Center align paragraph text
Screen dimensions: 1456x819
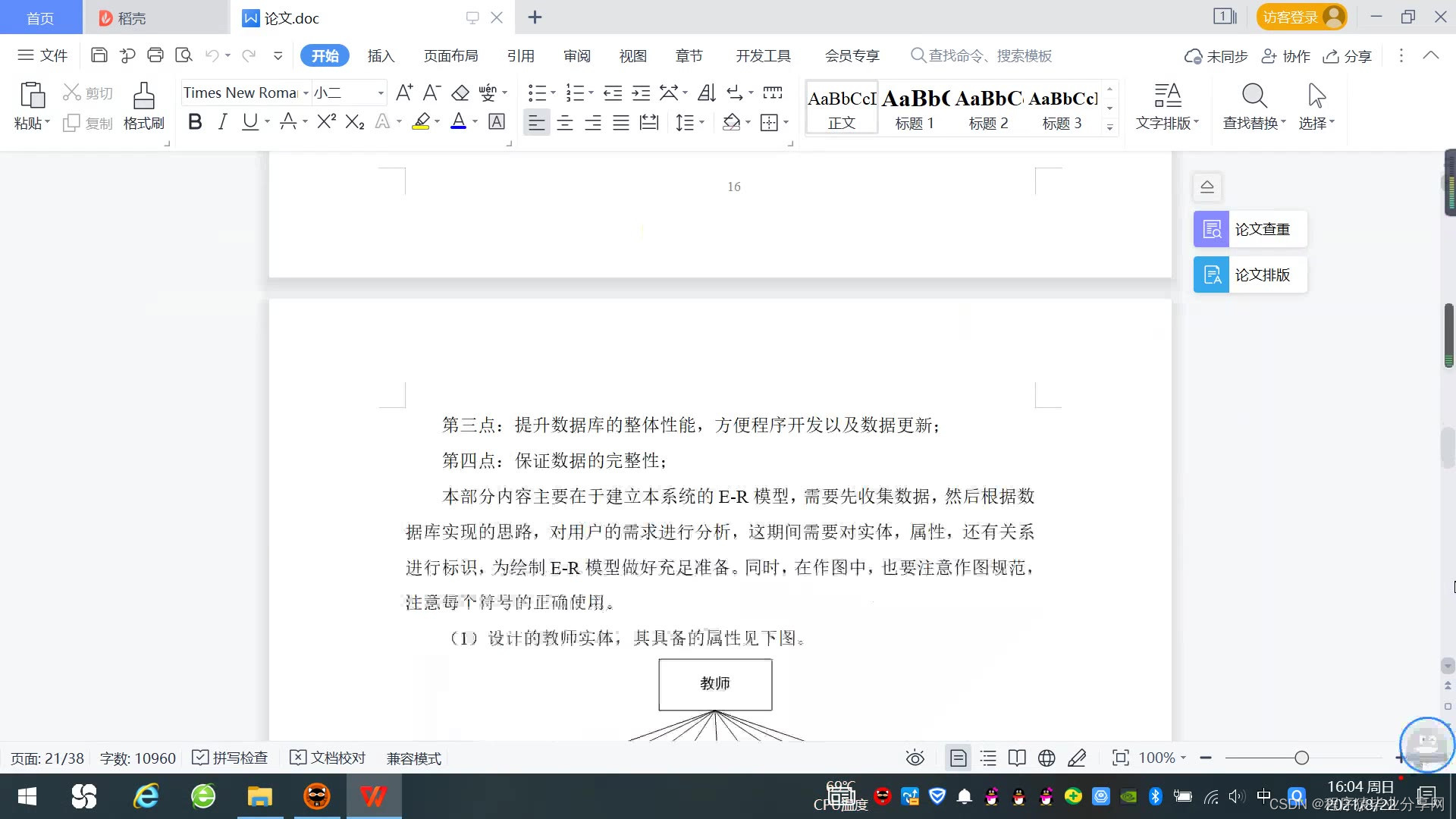tap(565, 123)
